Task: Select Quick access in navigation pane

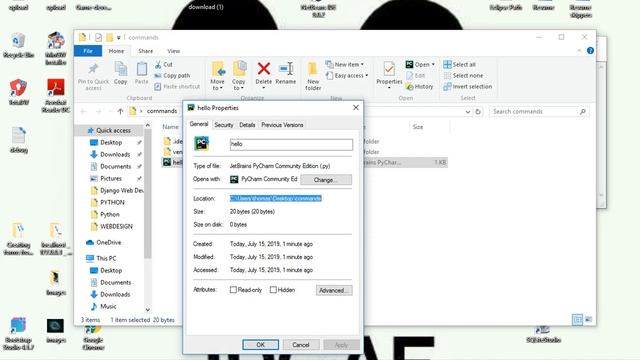Action: coord(109,130)
